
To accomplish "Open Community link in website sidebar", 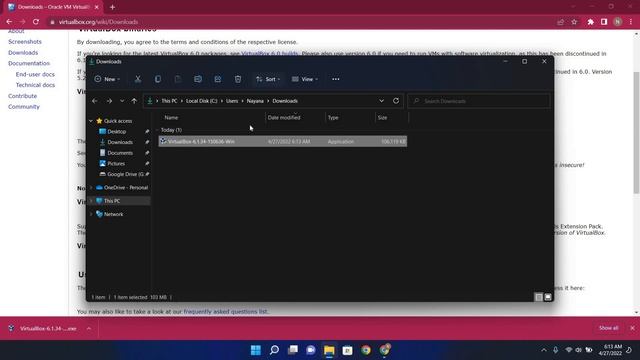I will [x=24, y=107].
